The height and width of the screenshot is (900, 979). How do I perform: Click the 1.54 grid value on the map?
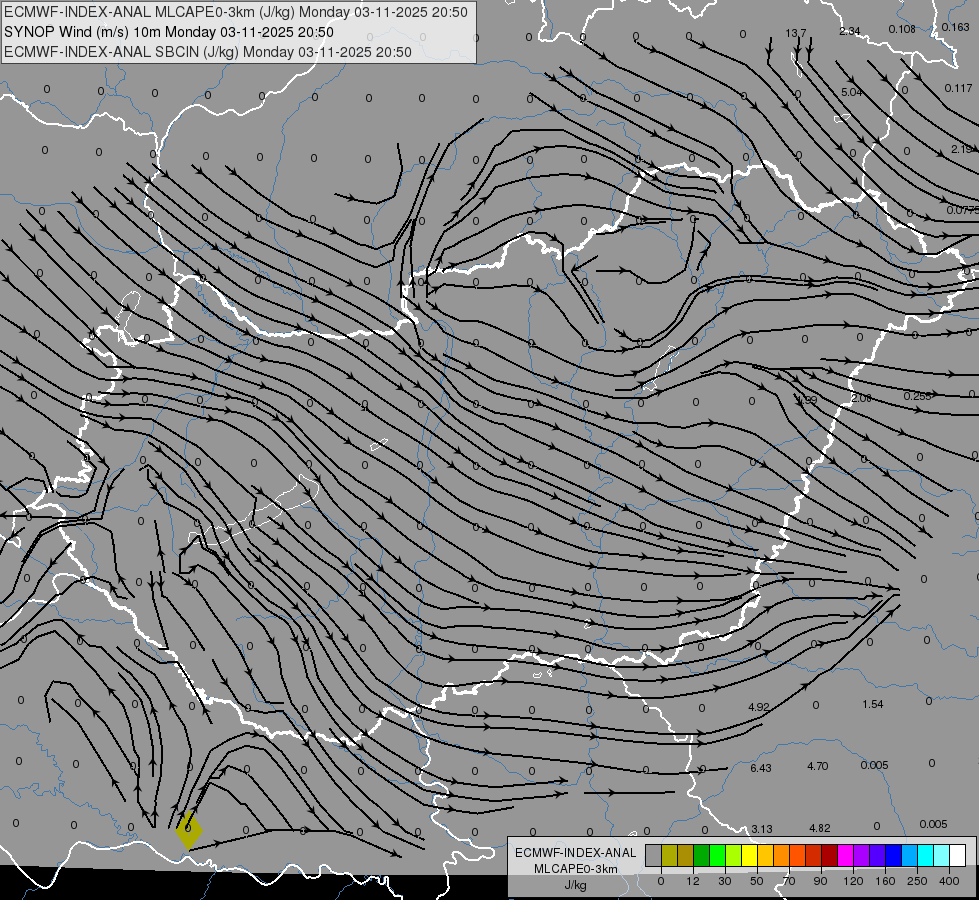pos(873,705)
